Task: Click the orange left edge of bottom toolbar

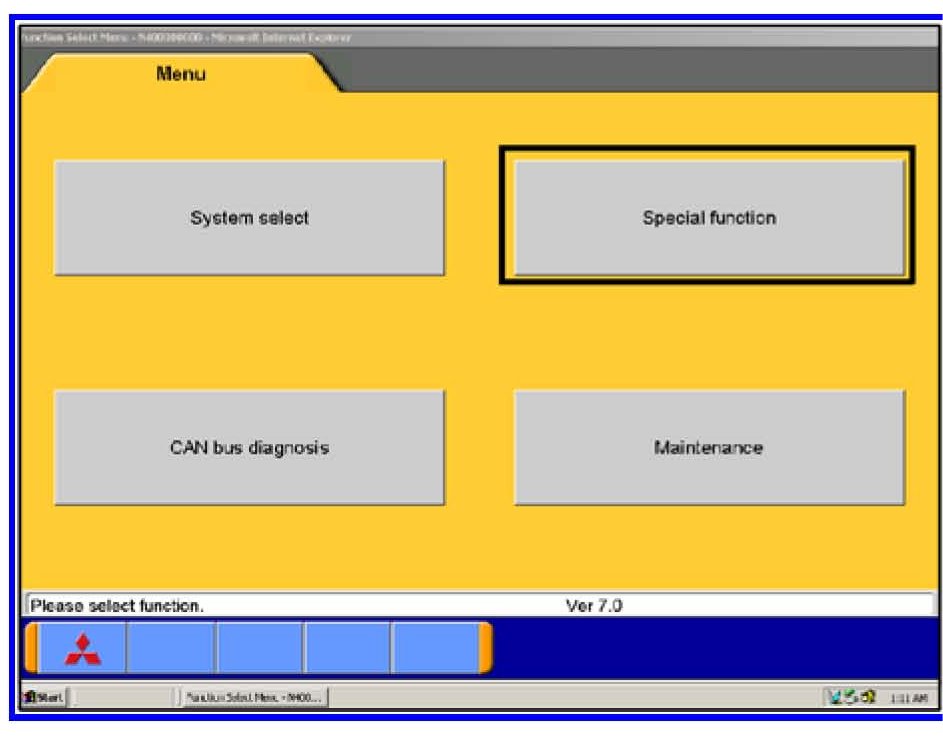Action: tap(31, 648)
